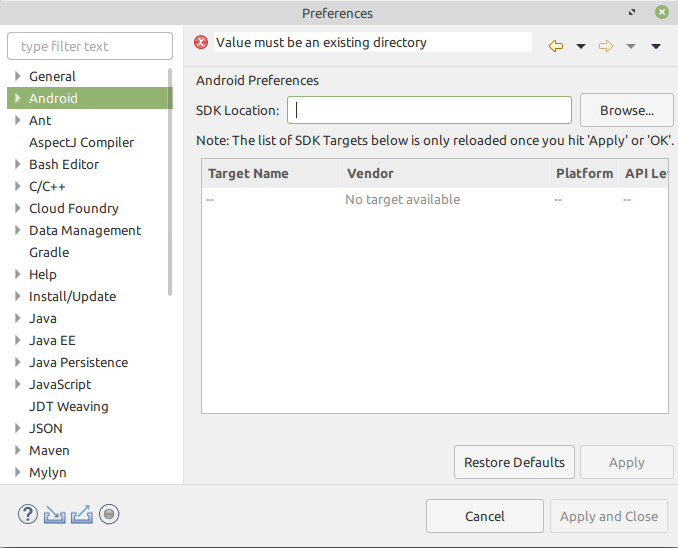The height and width of the screenshot is (548, 678).
Task: Select JavaScript preferences page
Action: [x=60, y=385]
